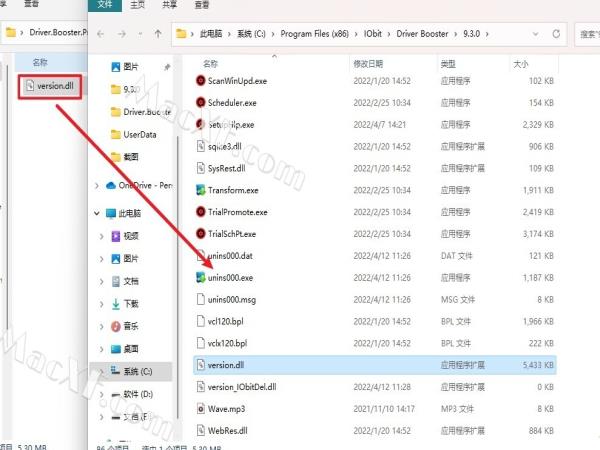This screenshot has width=600, height=450.
Task: Open the address bar history dropdown
Action: (x=535, y=34)
